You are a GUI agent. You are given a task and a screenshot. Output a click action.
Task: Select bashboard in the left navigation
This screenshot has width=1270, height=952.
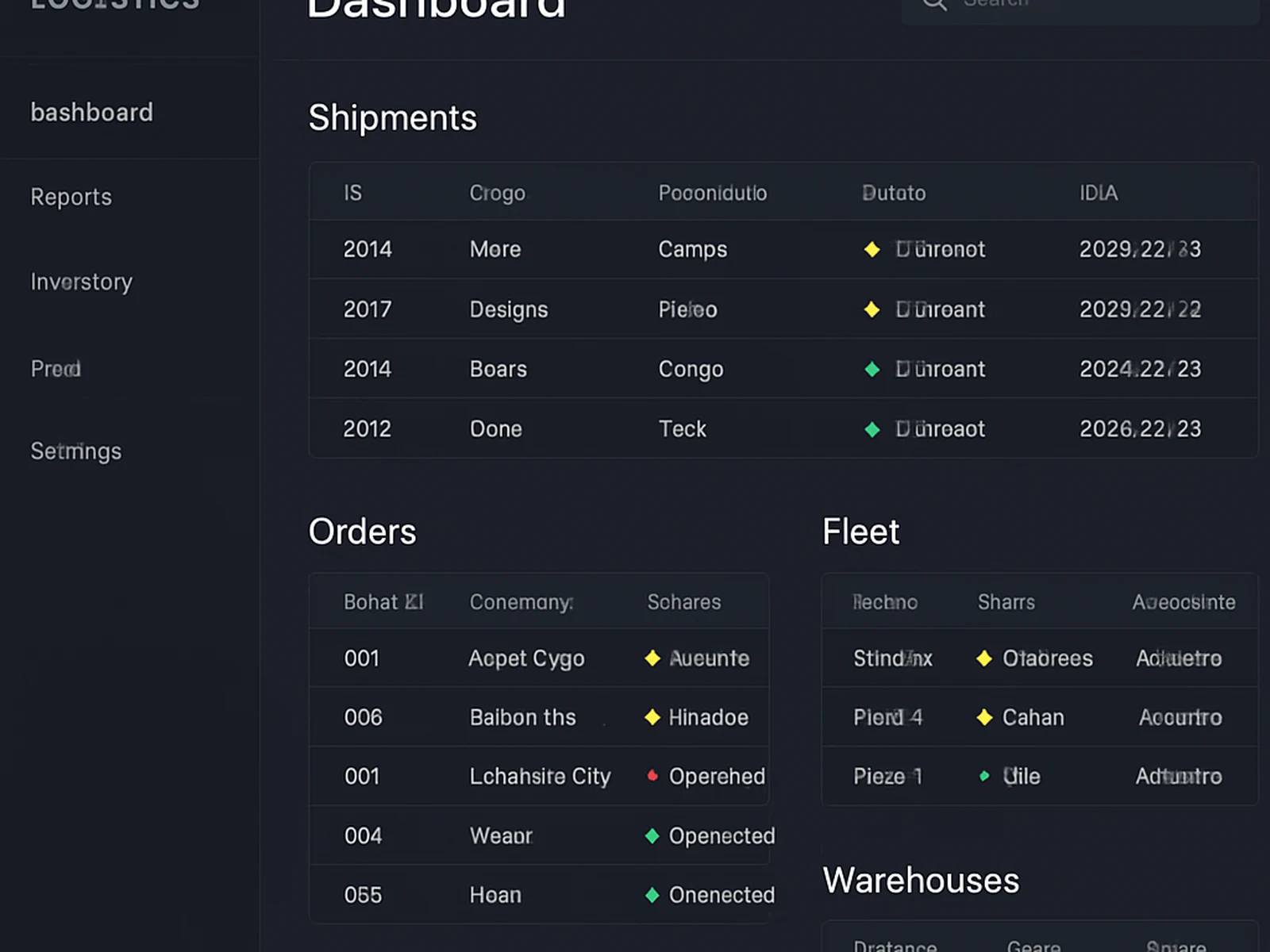point(92,113)
